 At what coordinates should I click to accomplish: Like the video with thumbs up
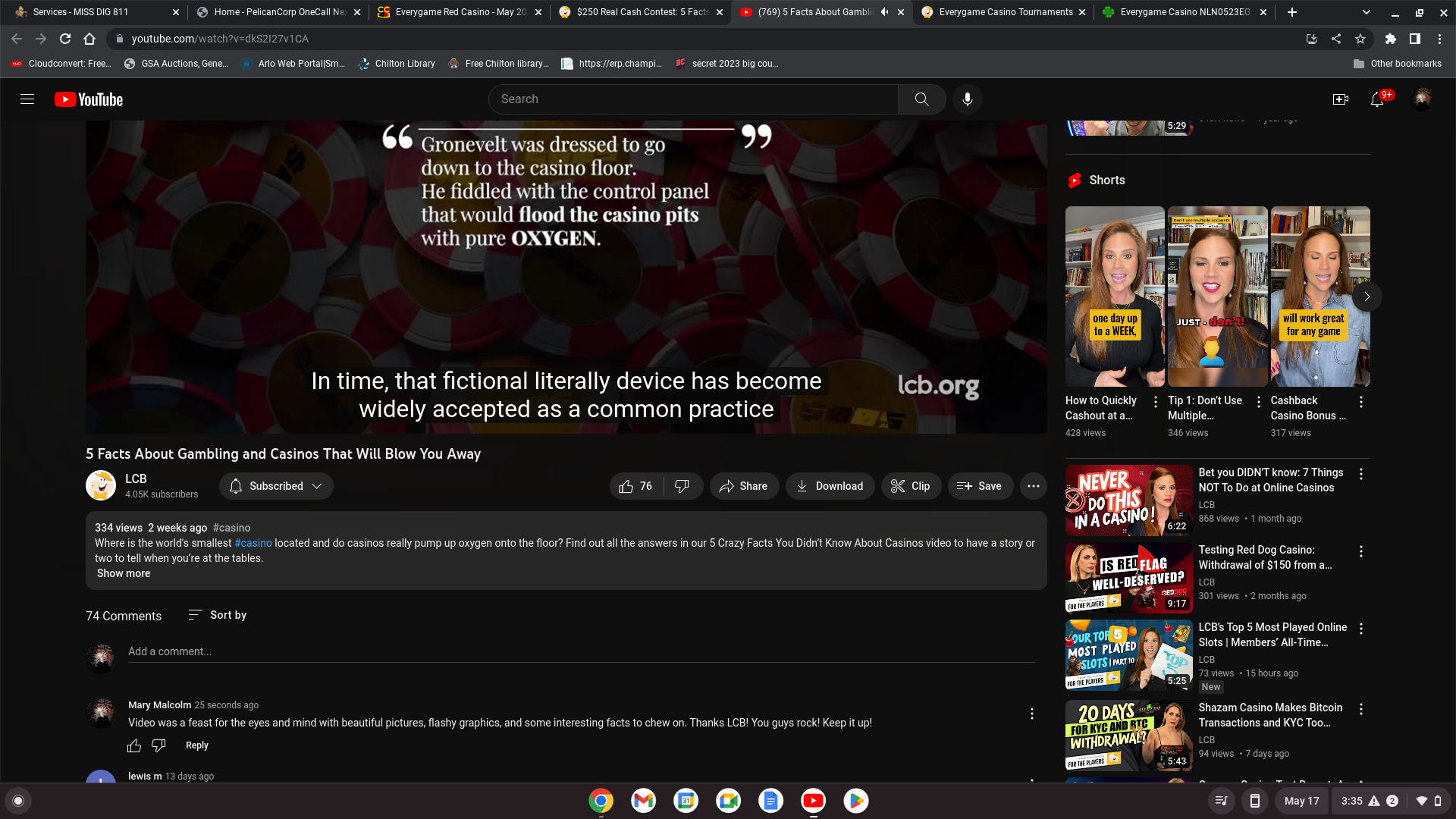pos(636,486)
